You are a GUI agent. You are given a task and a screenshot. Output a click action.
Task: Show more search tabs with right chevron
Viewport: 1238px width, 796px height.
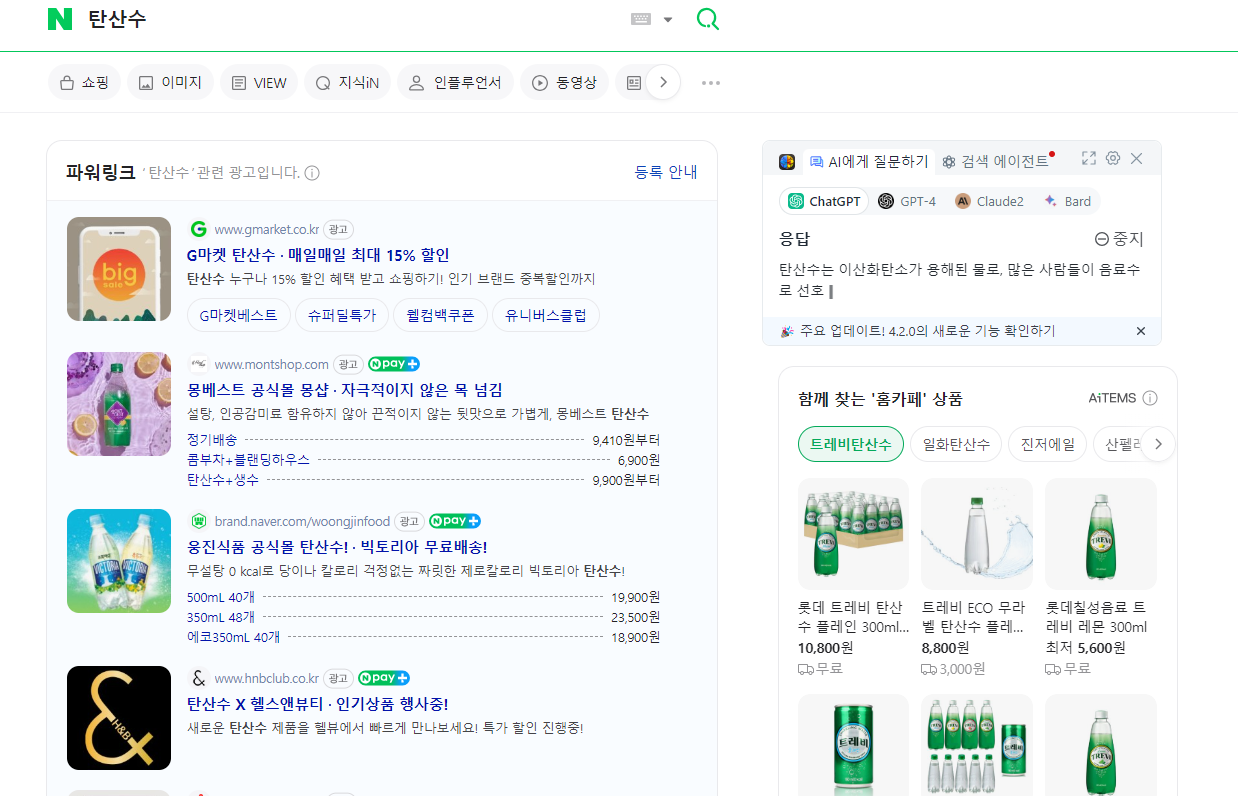(663, 83)
